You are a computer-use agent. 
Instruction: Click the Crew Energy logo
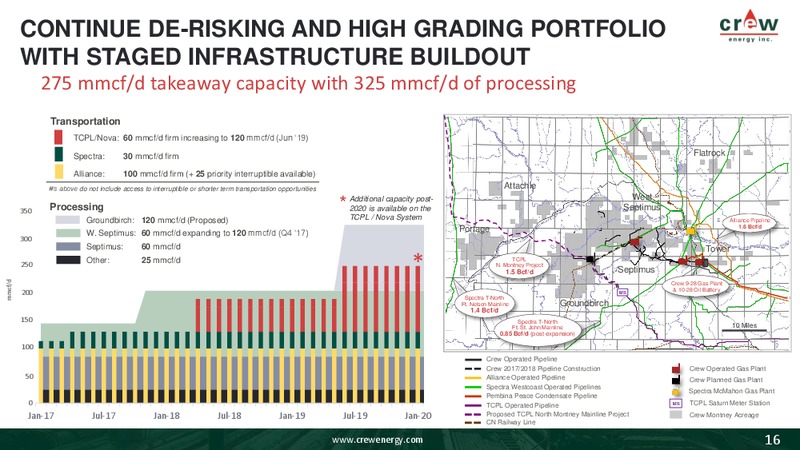pos(749,26)
